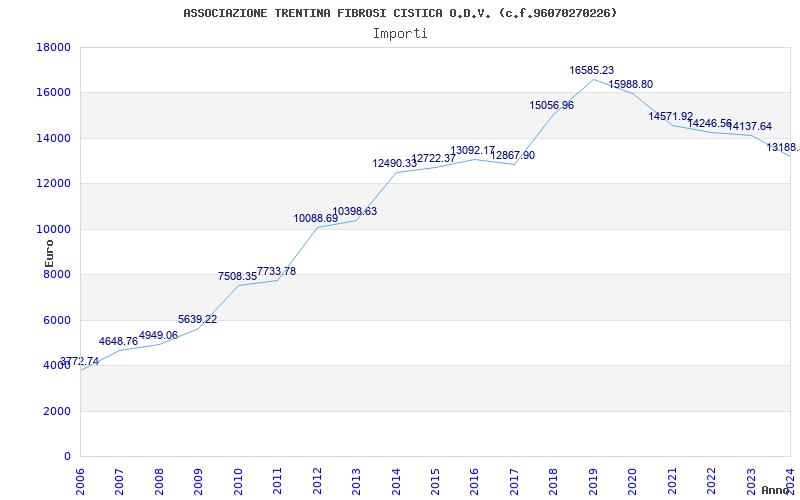Select the 4949.06 value label
Image resolution: width=800 pixels, height=500 pixels.
pyautogui.click(x=158, y=335)
